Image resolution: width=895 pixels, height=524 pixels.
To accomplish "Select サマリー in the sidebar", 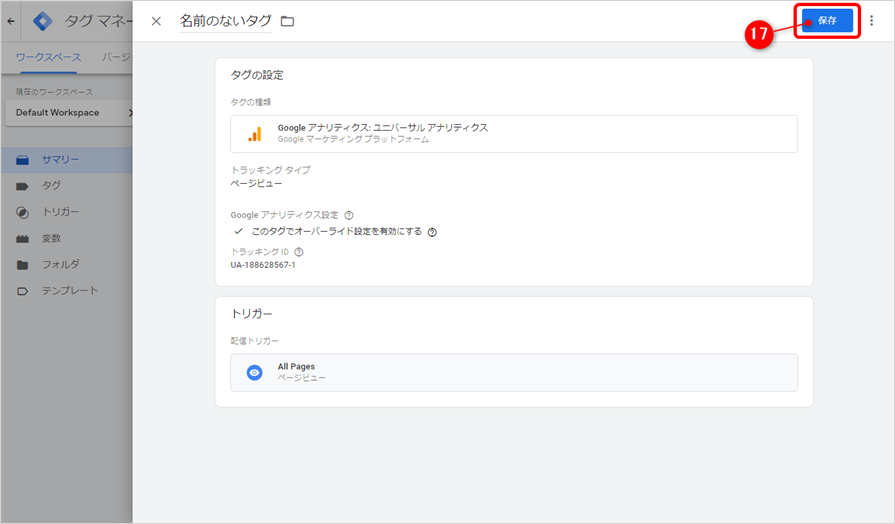I will (x=66, y=160).
